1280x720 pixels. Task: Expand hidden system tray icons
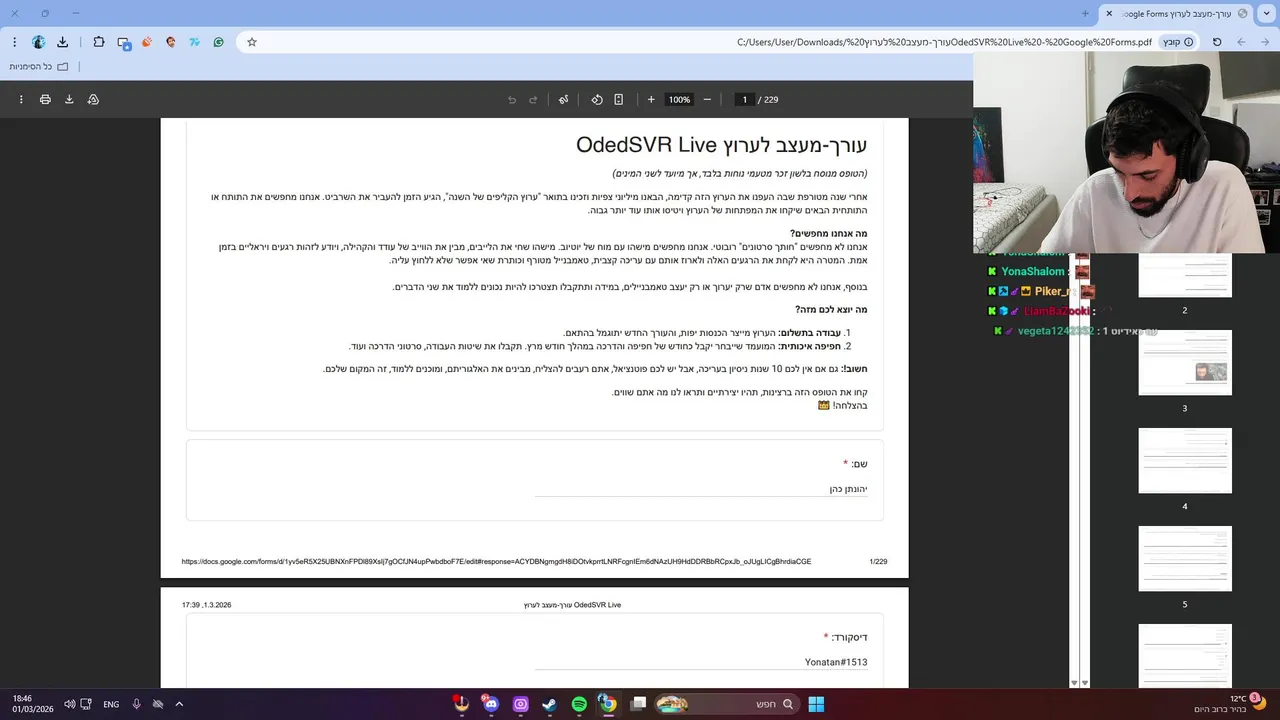179,704
